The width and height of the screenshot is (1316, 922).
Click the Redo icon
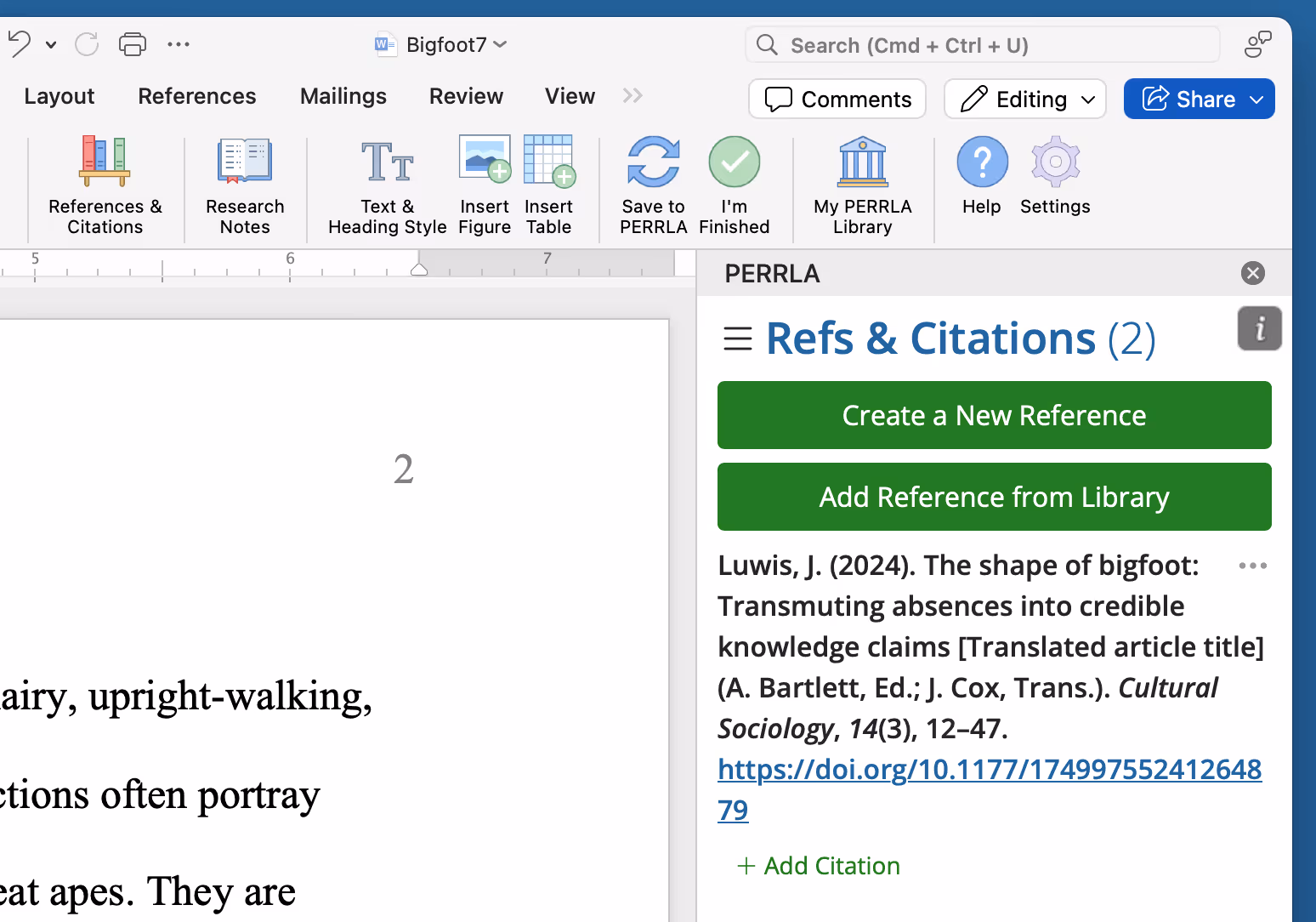click(87, 43)
